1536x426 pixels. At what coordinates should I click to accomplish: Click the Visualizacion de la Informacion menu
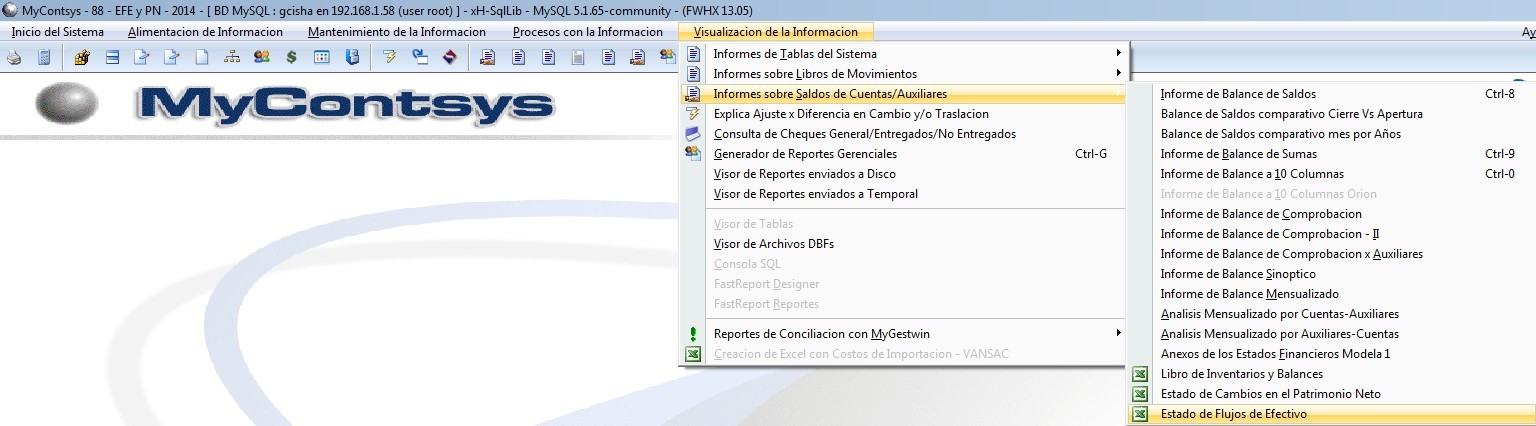pyautogui.click(x=776, y=32)
